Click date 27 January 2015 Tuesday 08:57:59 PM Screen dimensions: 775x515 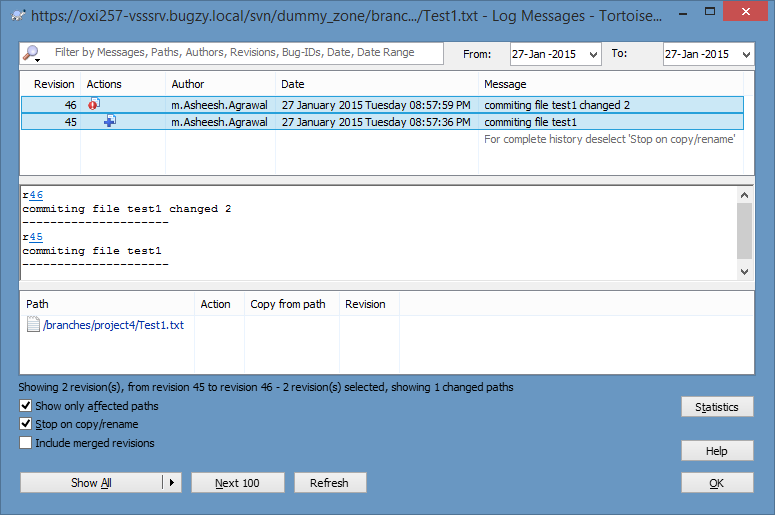coord(376,105)
